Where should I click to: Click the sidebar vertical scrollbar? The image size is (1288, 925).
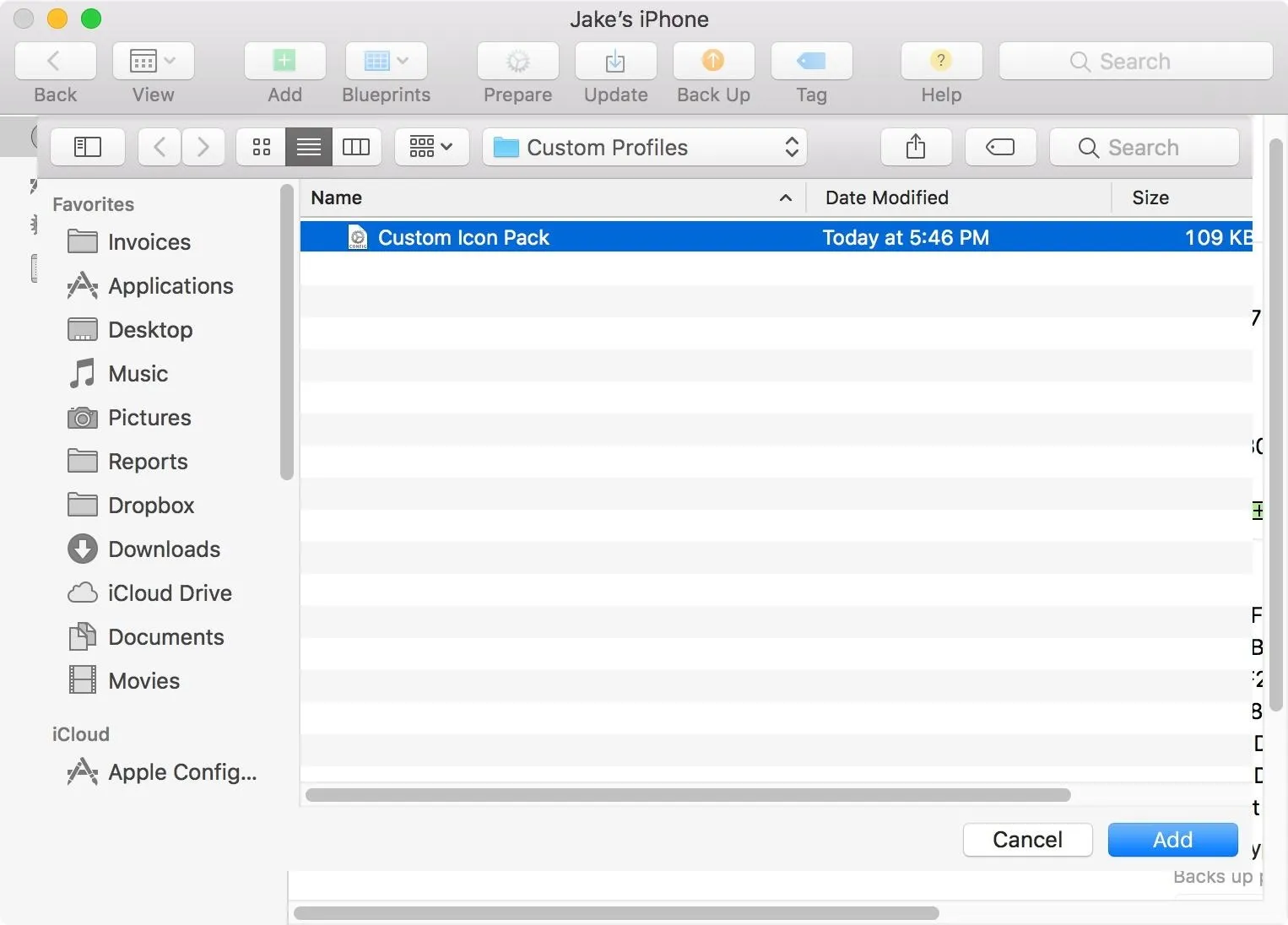click(287, 332)
